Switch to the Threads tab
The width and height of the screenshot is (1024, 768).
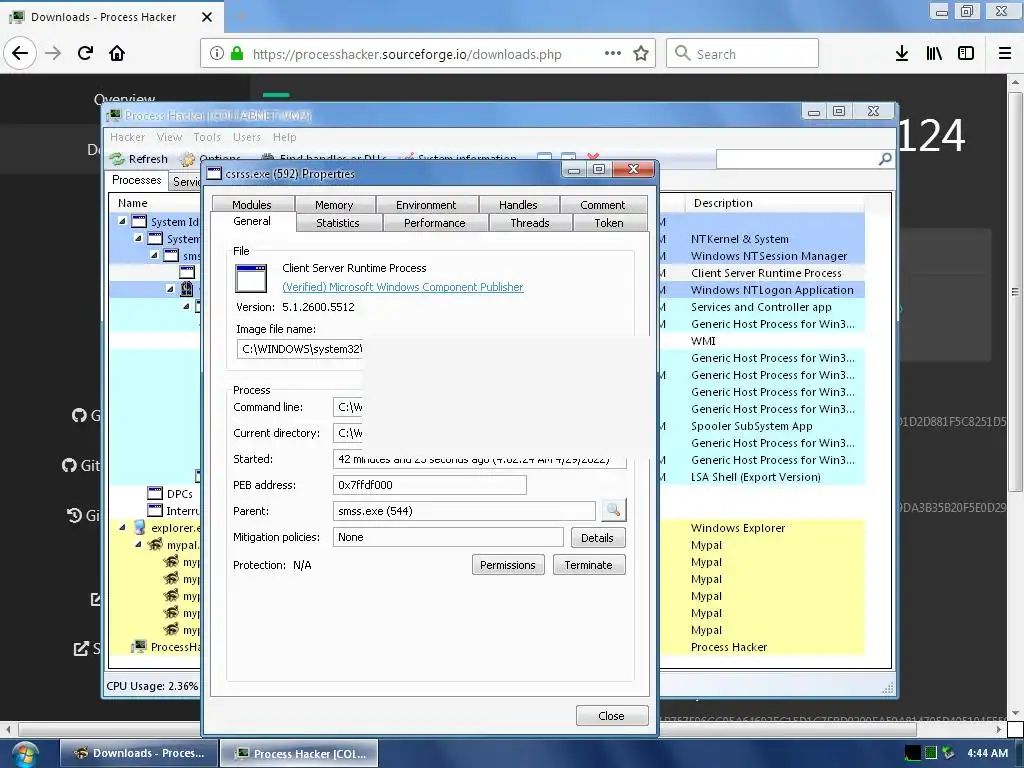tap(530, 223)
